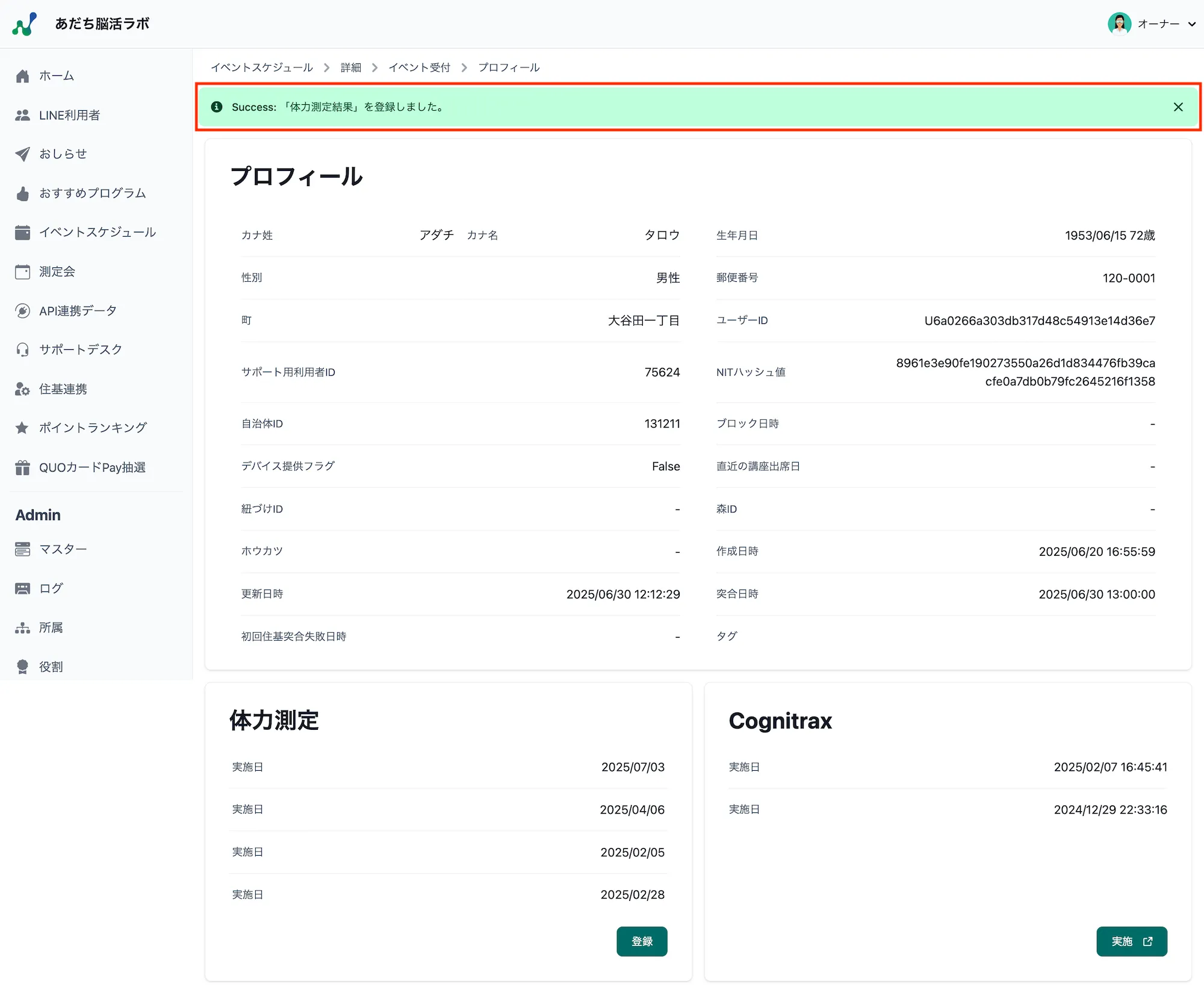This screenshot has height=993, width=1204.
Task: Go back to イベントスケジュール via breadcrumb
Action: click(262, 67)
